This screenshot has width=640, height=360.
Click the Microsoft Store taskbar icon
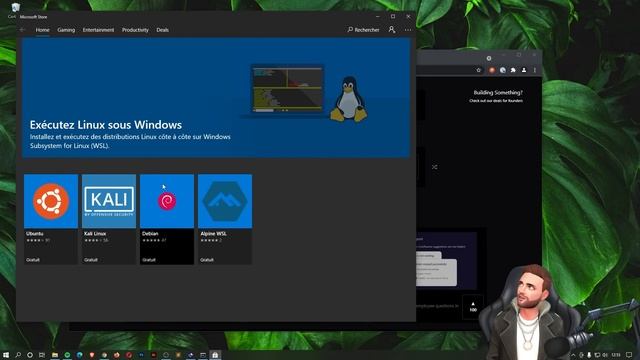pyautogui.click(x=215, y=355)
